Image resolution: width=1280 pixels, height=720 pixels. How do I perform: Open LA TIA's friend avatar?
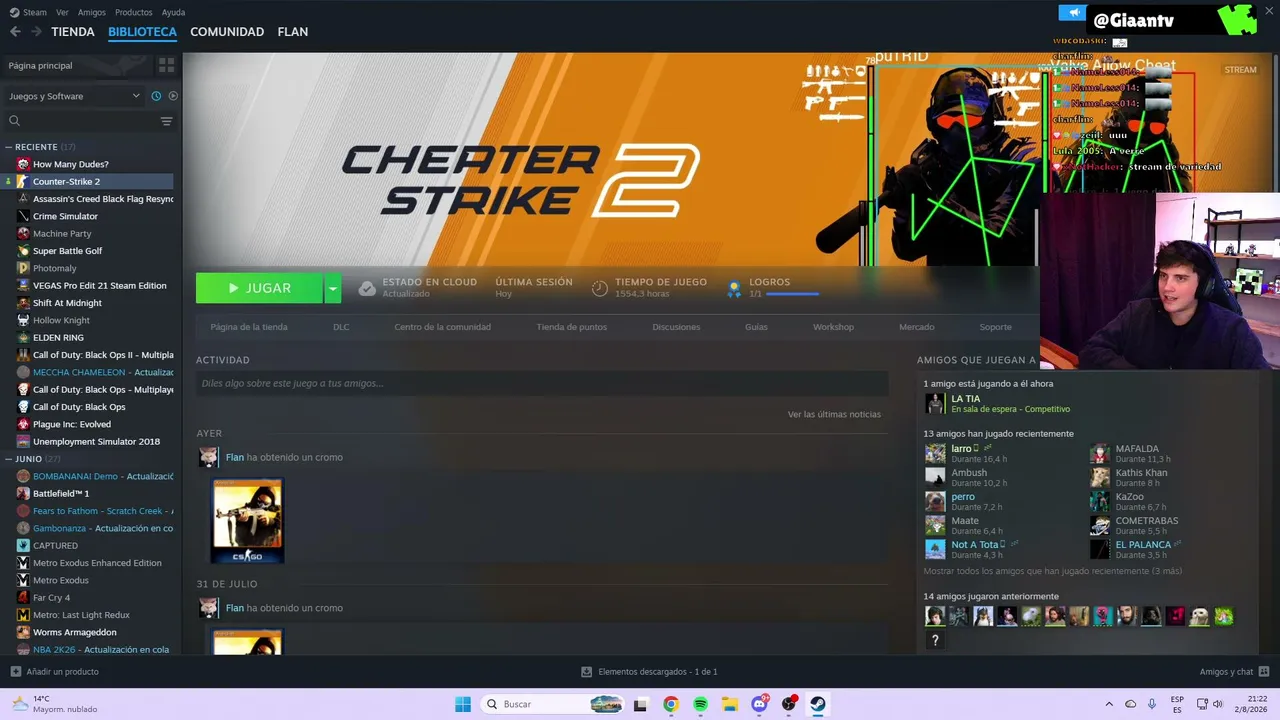935,403
